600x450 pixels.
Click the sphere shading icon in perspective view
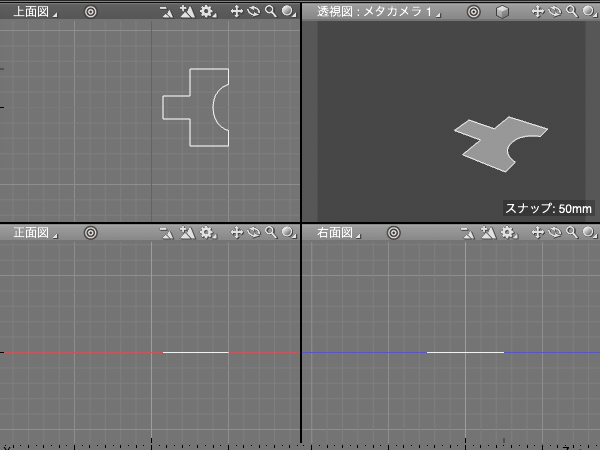pyautogui.click(x=588, y=12)
